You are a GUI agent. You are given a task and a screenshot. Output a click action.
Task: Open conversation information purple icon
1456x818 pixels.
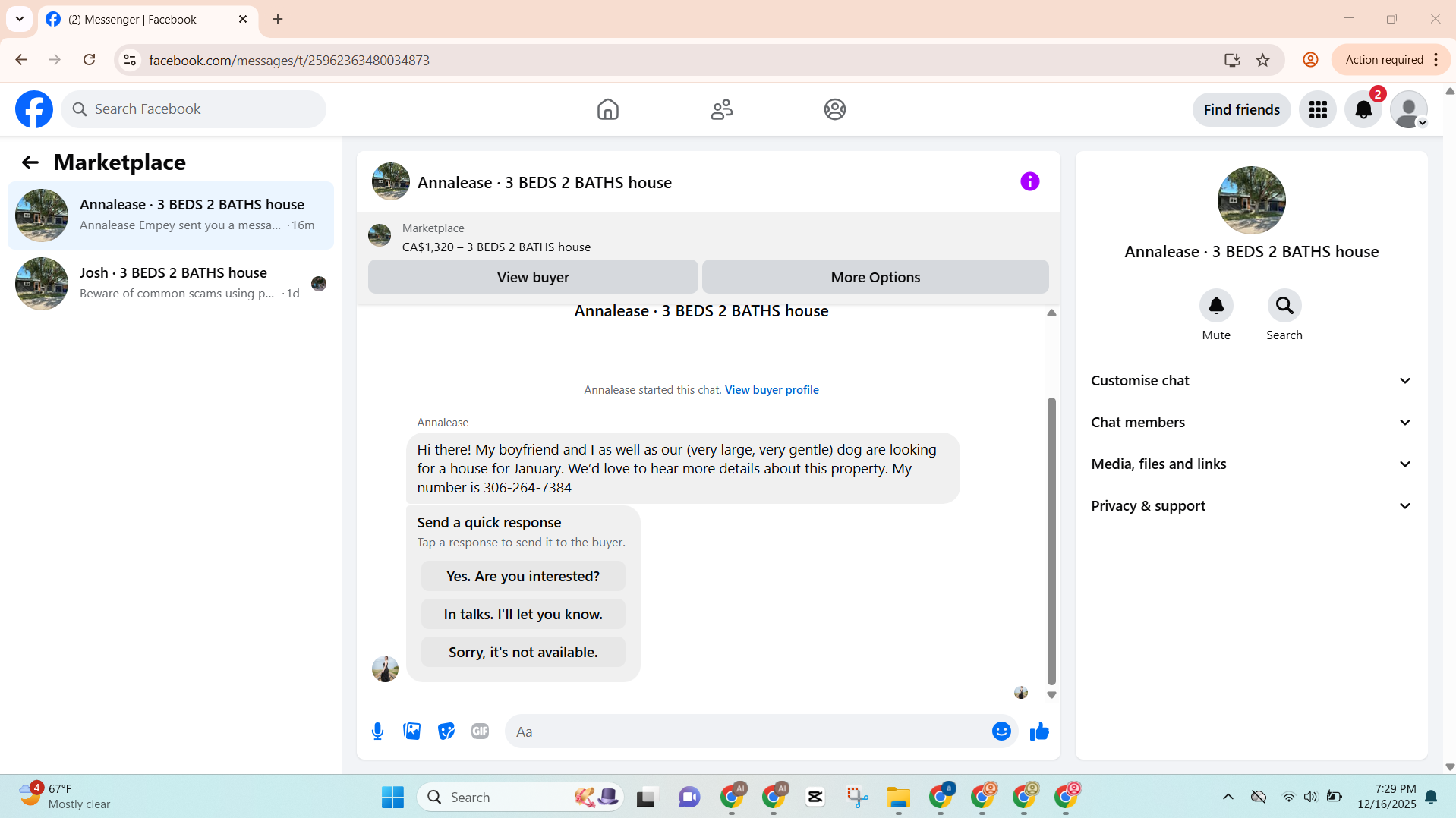point(1029,181)
